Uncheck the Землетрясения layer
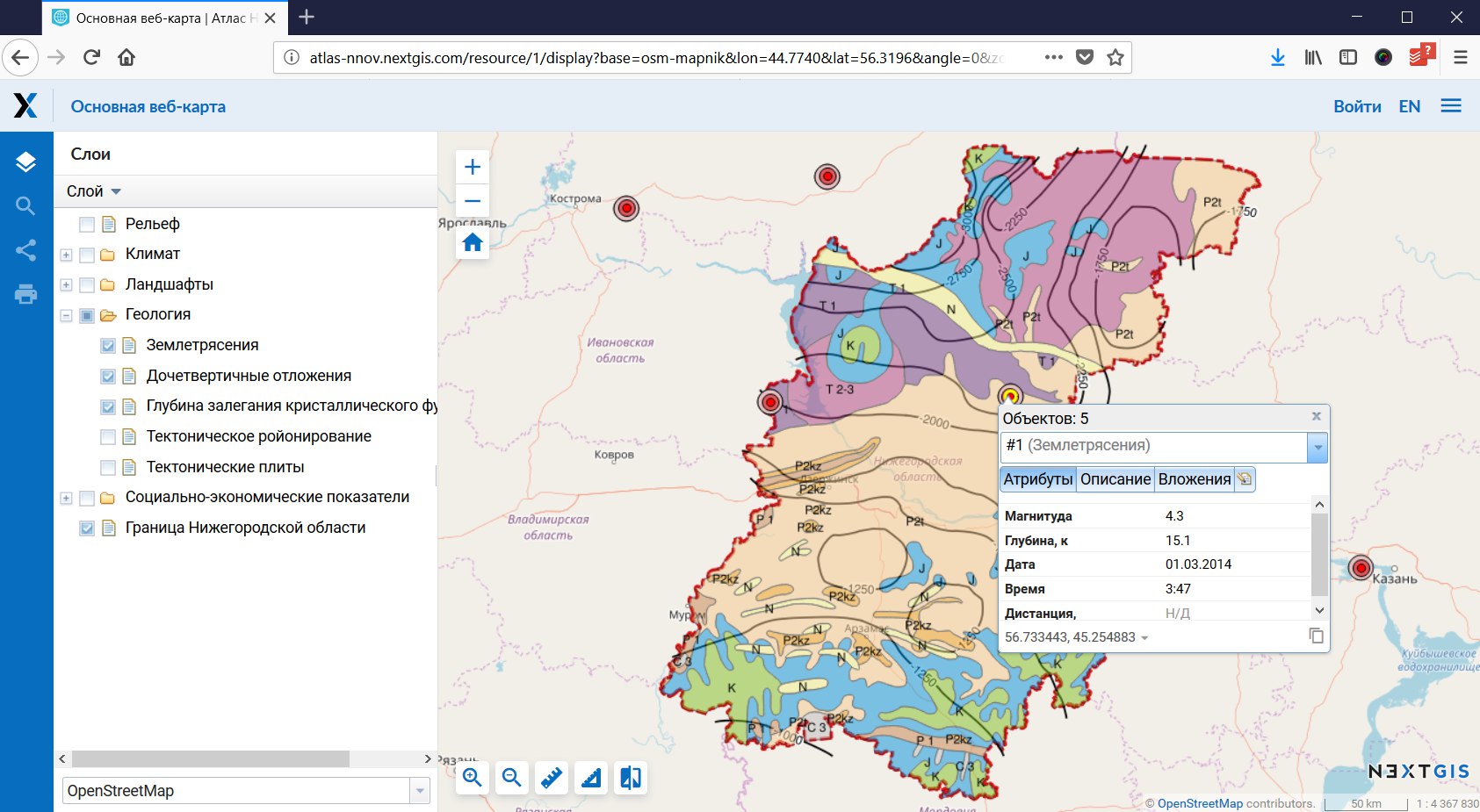The height and width of the screenshot is (812, 1480). click(108, 346)
